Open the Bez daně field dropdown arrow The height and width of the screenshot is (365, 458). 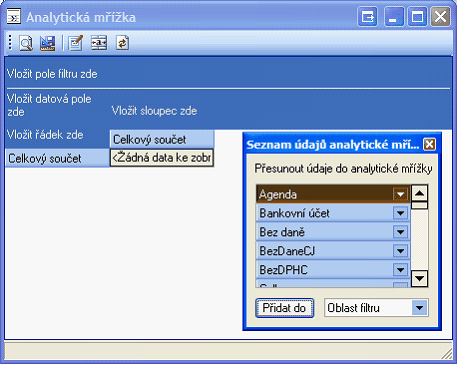(x=400, y=232)
